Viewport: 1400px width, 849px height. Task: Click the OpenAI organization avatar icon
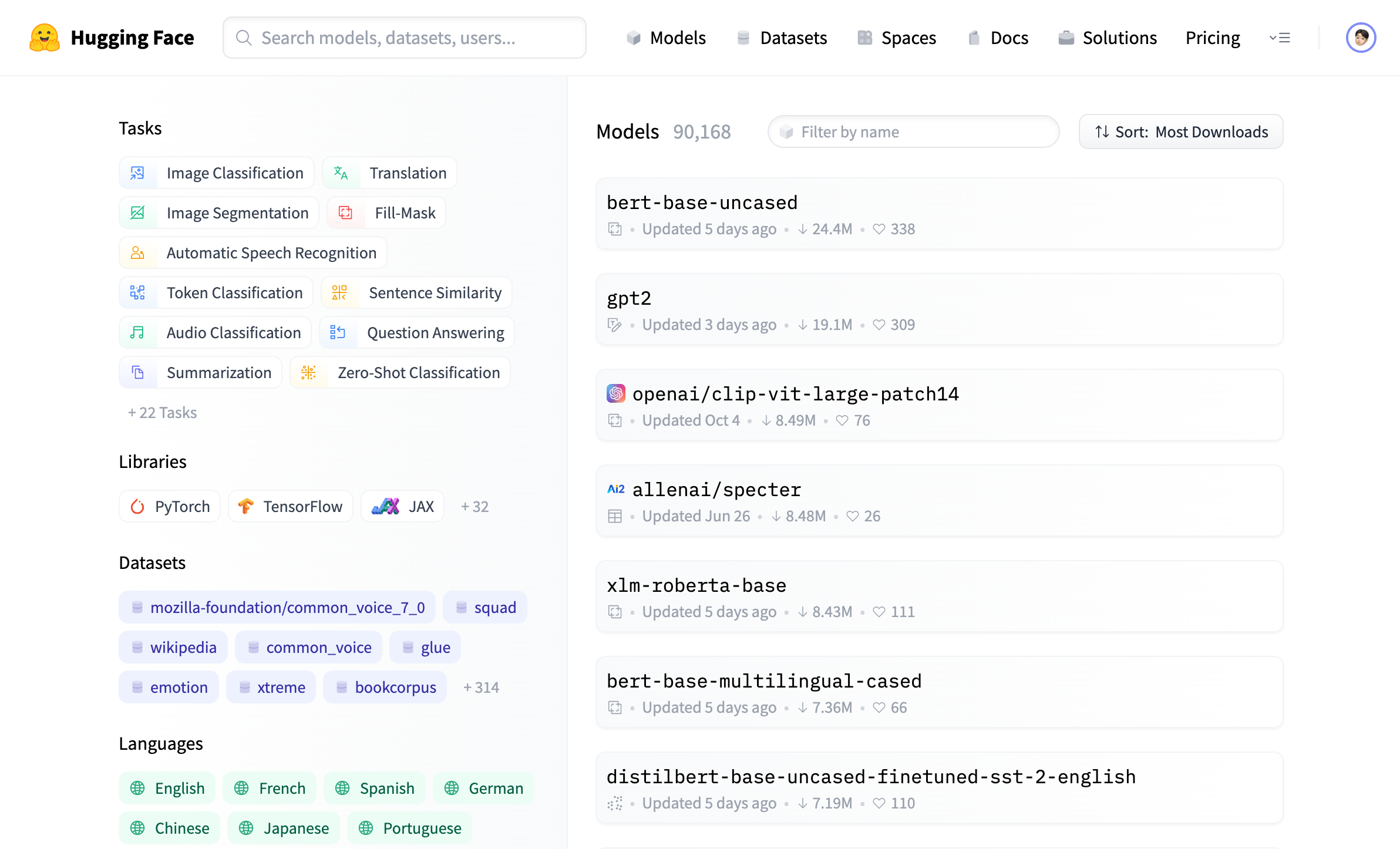click(616, 393)
